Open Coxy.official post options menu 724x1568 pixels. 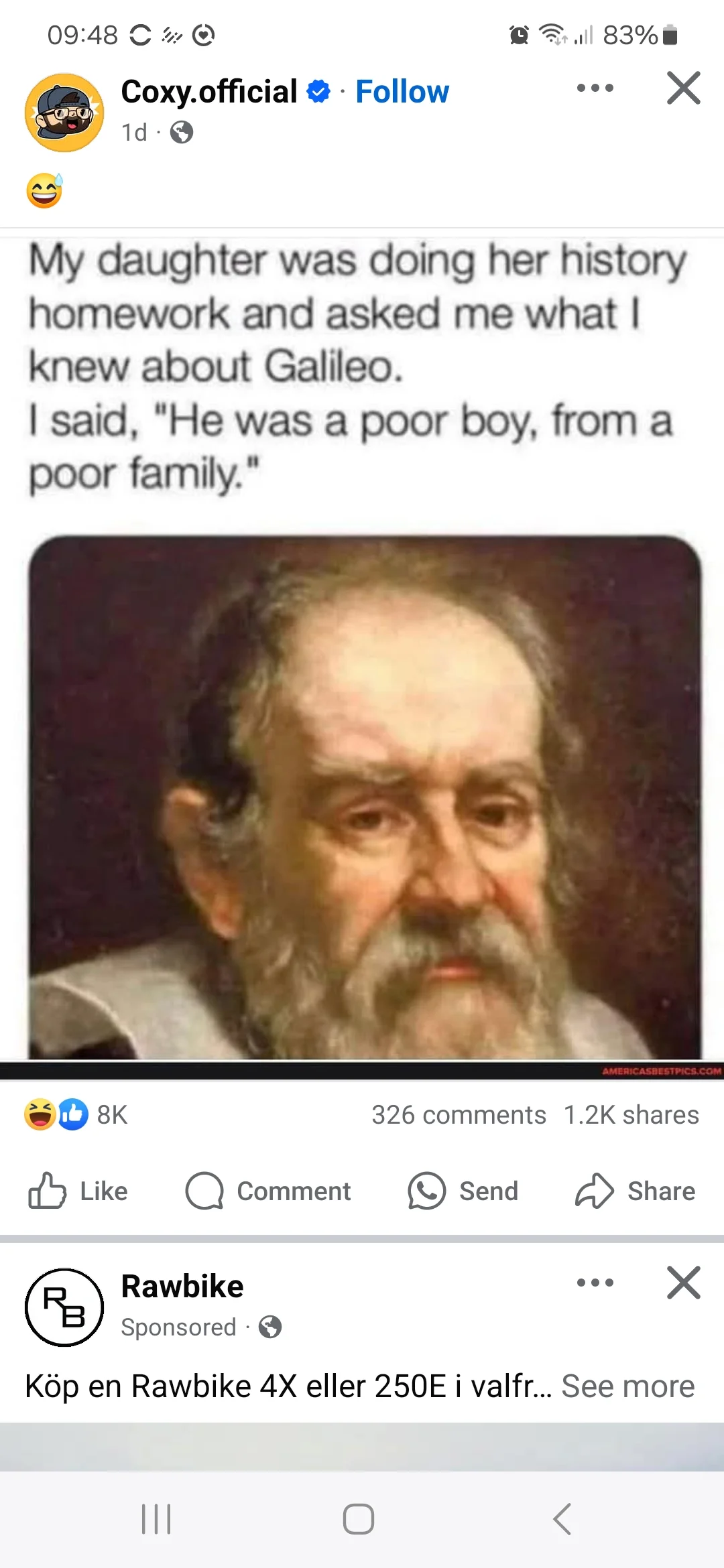pyautogui.click(x=595, y=88)
